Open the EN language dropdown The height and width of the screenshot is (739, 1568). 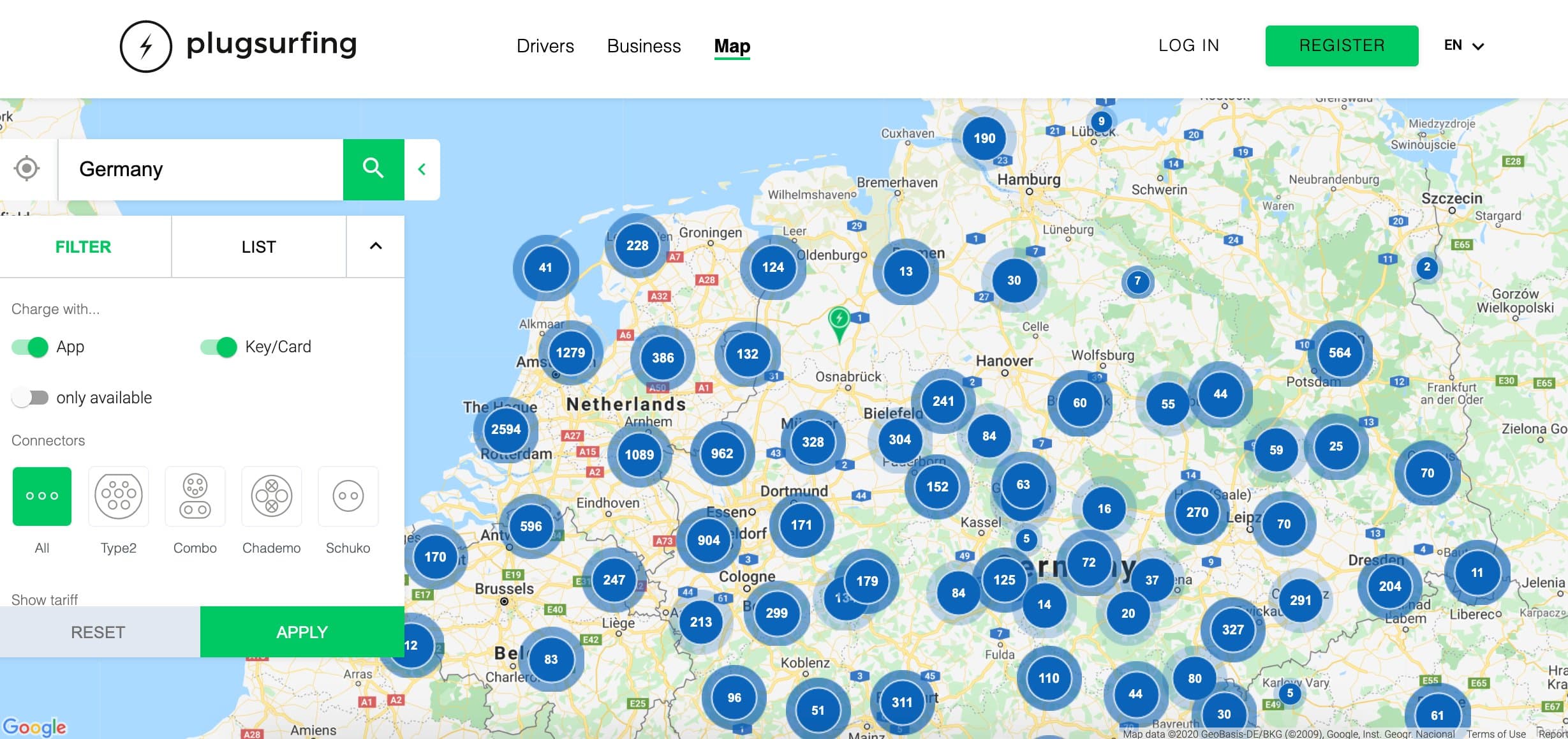pos(1464,46)
